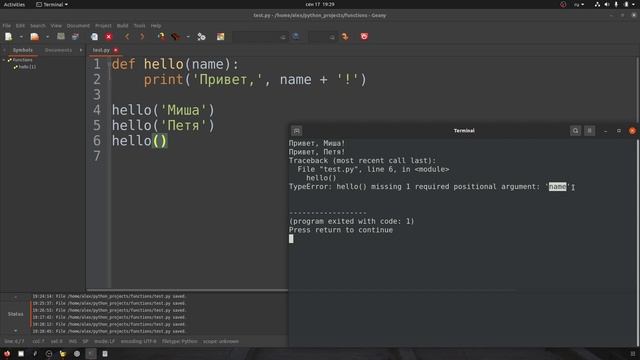
Task: Open the View menu
Action: click(x=56, y=26)
